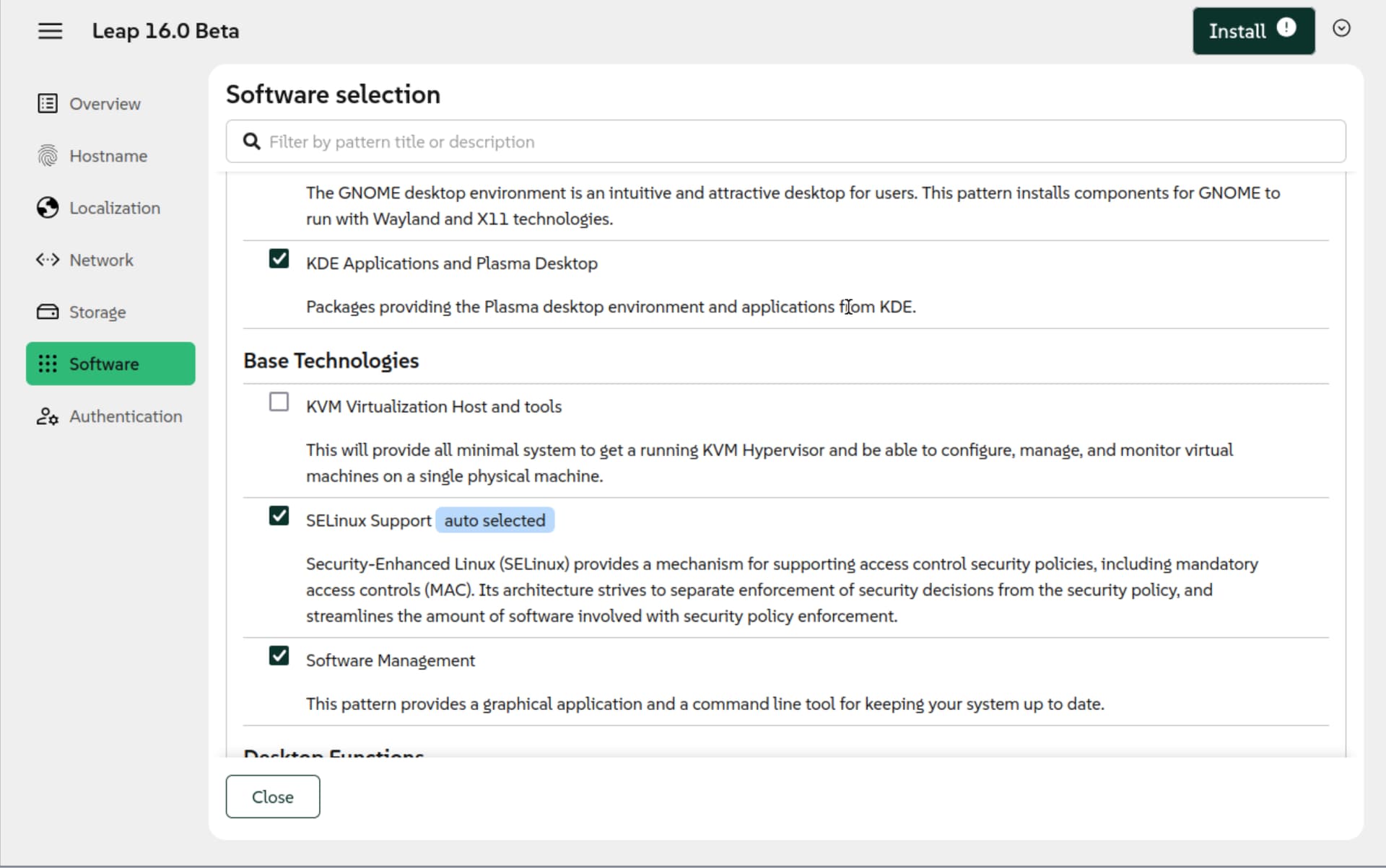The height and width of the screenshot is (868, 1386).
Task: Go to Network section in sidebar
Action: tap(101, 260)
